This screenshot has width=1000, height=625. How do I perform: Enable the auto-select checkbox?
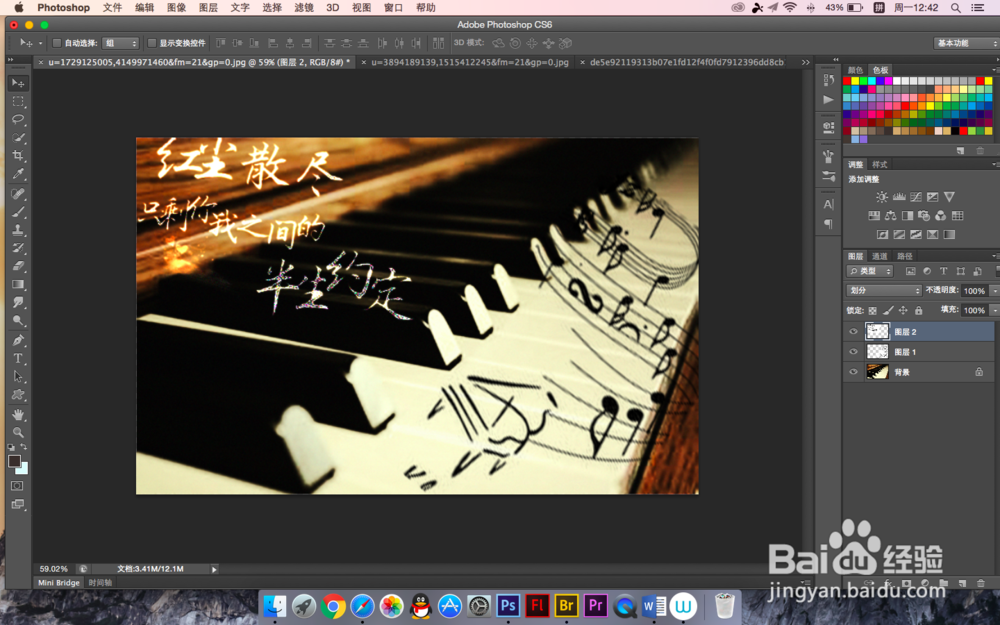pos(57,43)
